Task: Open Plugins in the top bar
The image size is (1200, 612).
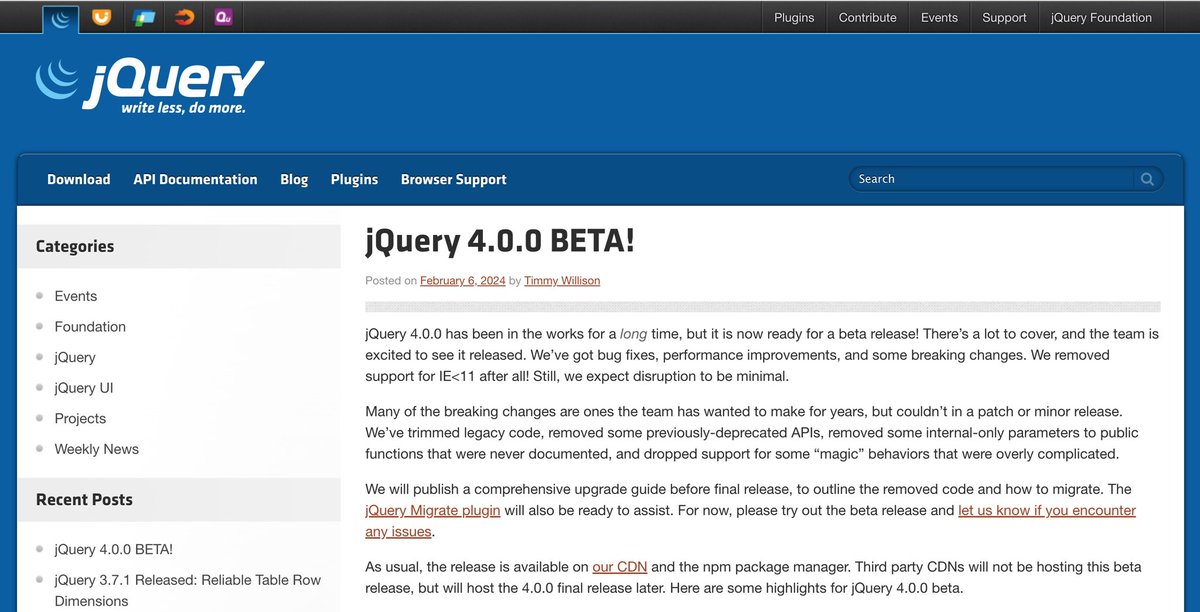Action: tap(794, 17)
